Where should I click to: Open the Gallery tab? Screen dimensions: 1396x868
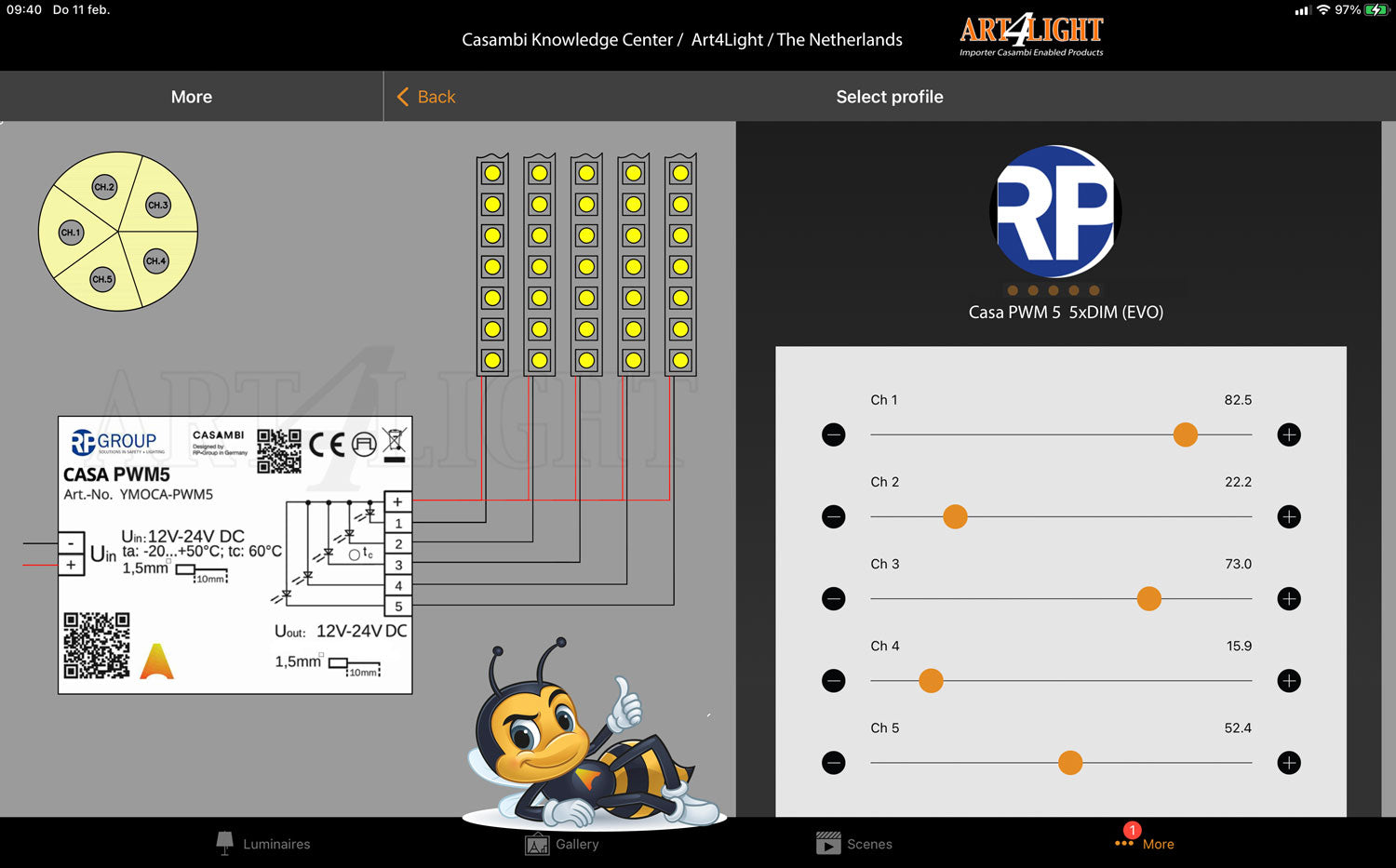click(562, 844)
